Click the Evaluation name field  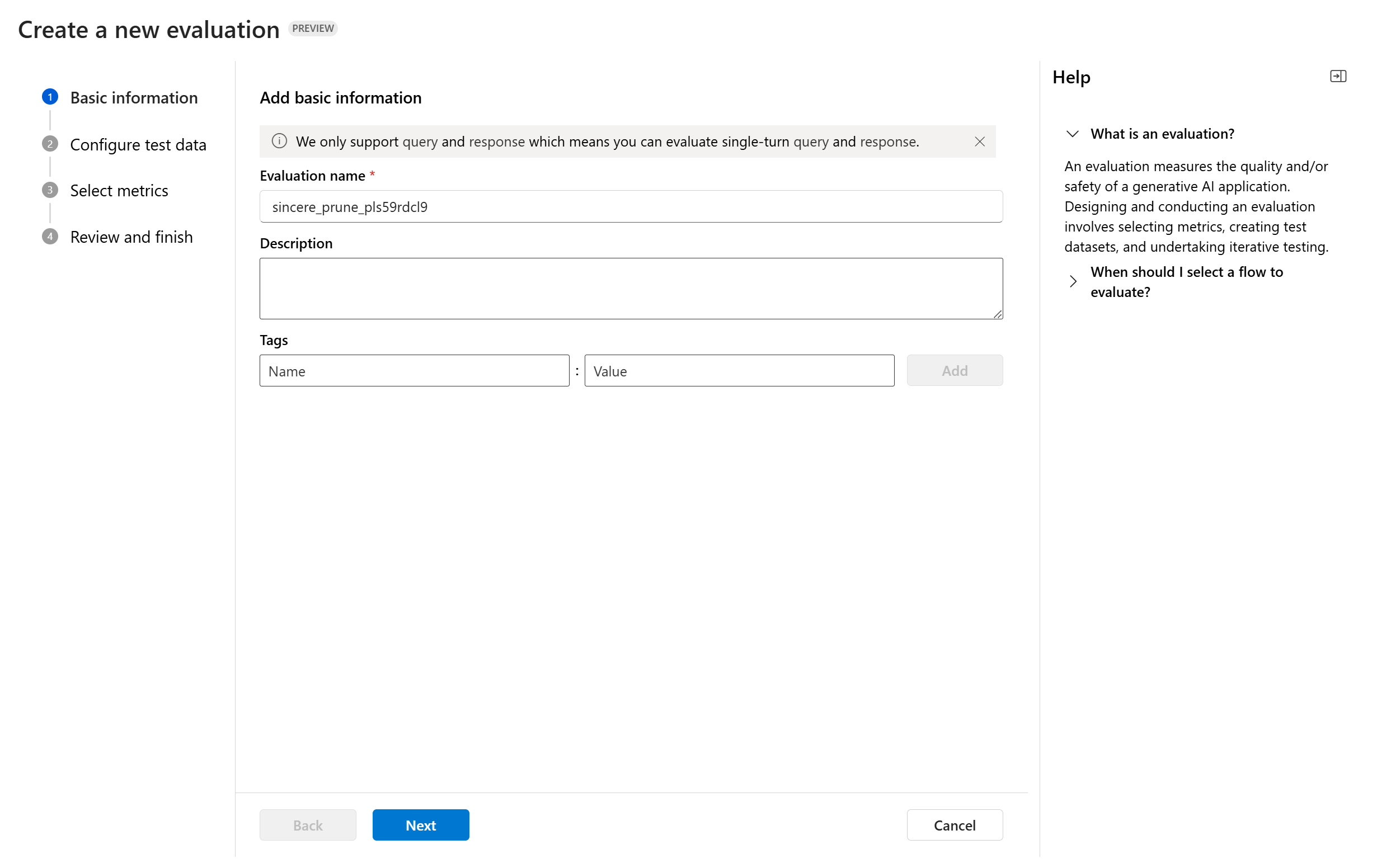[630, 207]
